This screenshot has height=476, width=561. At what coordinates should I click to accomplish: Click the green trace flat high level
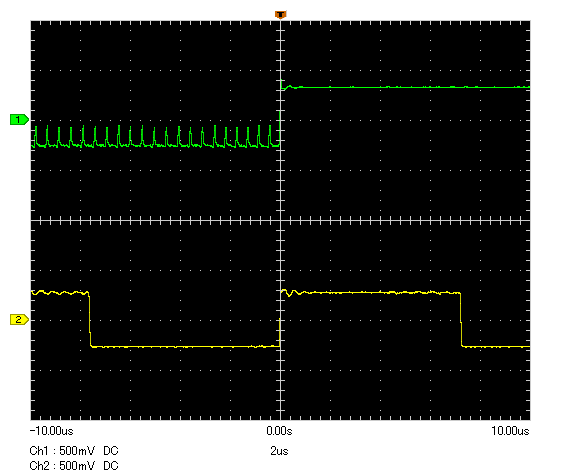408,87
